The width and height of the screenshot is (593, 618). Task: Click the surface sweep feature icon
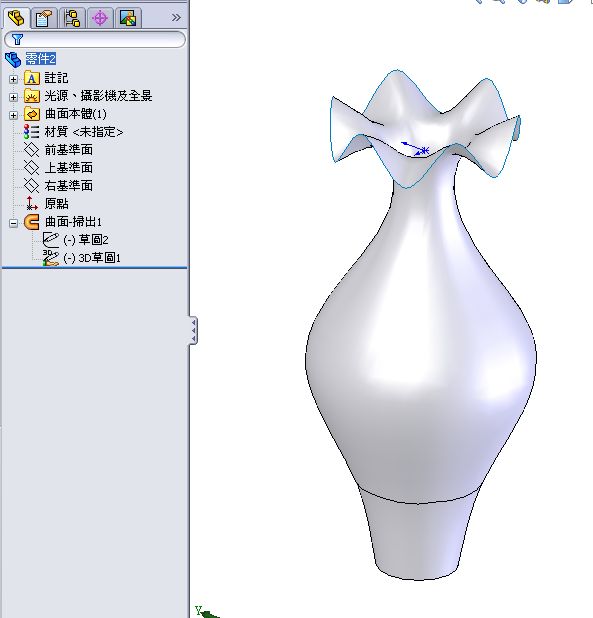[32, 222]
